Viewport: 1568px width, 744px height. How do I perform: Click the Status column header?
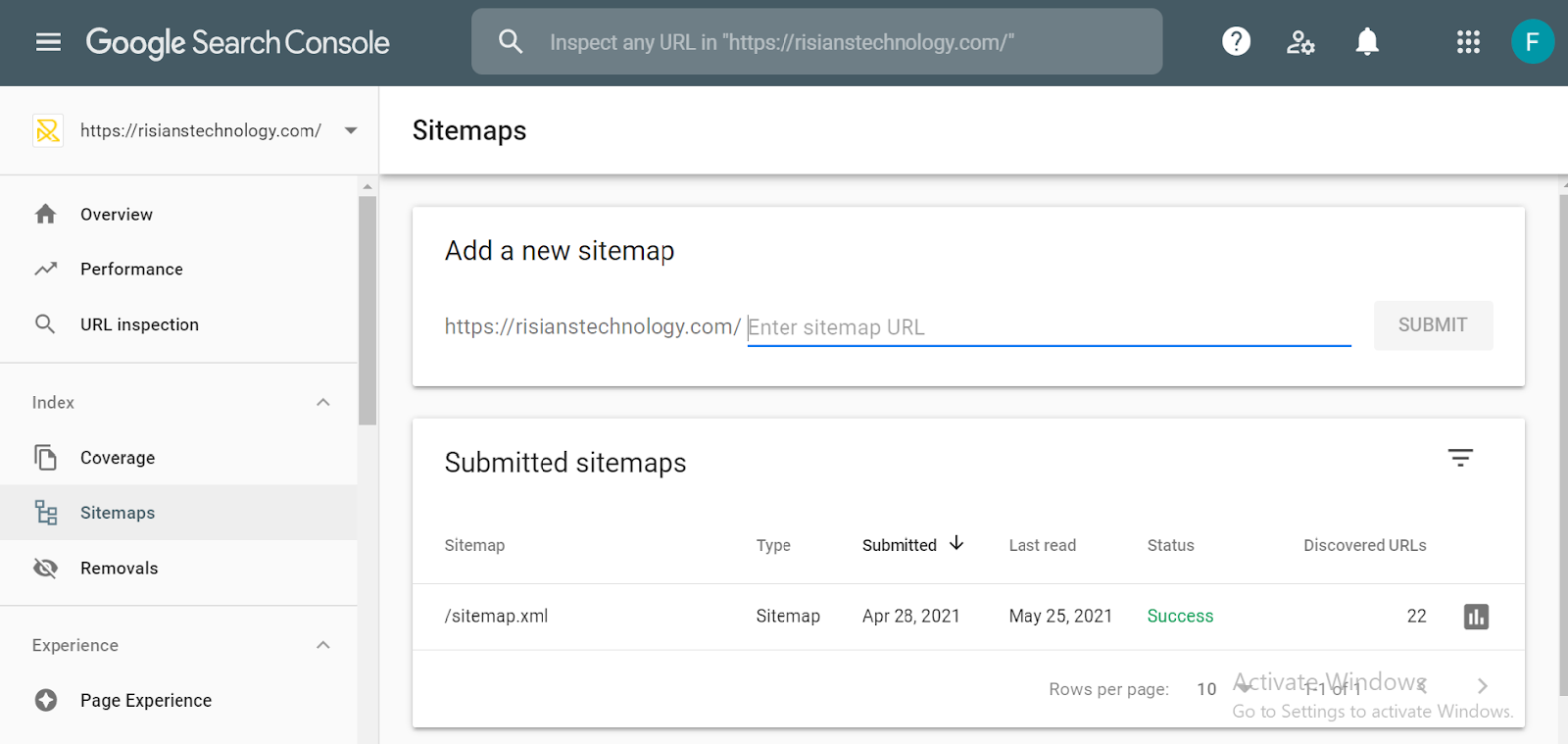[x=1171, y=545]
